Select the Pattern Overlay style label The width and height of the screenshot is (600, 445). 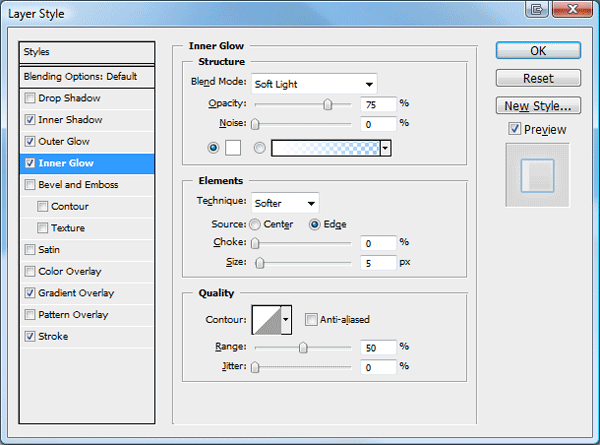pyautogui.click(x=73, y=315)
